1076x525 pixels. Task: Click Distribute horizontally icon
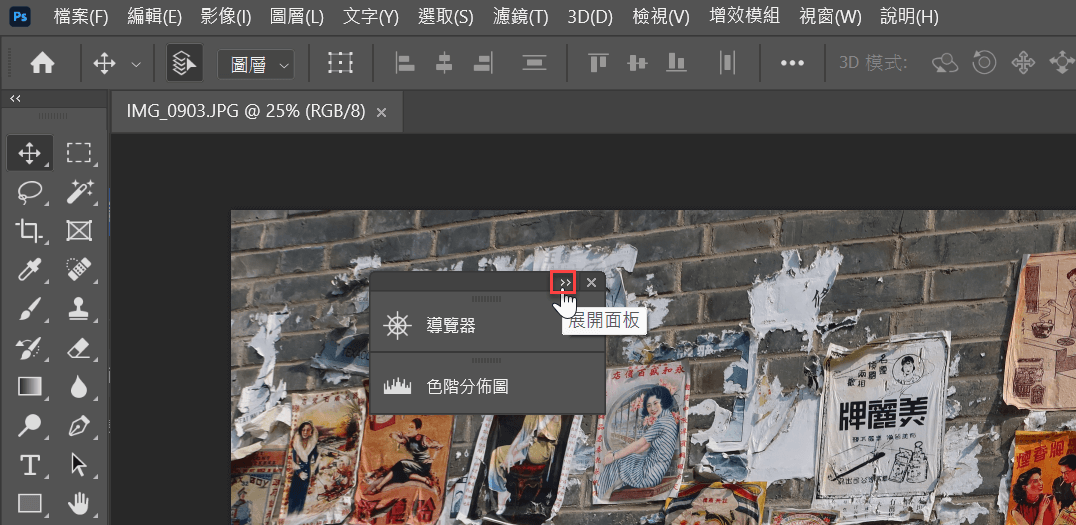[727, 63]
